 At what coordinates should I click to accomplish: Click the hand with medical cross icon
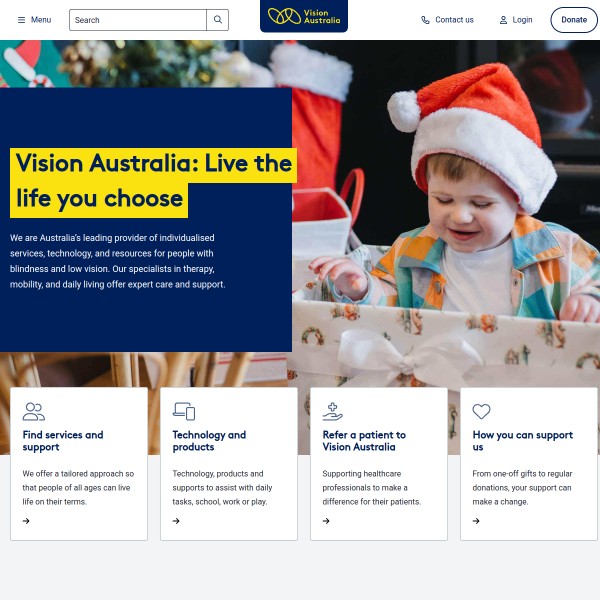[x=333, y=411]
